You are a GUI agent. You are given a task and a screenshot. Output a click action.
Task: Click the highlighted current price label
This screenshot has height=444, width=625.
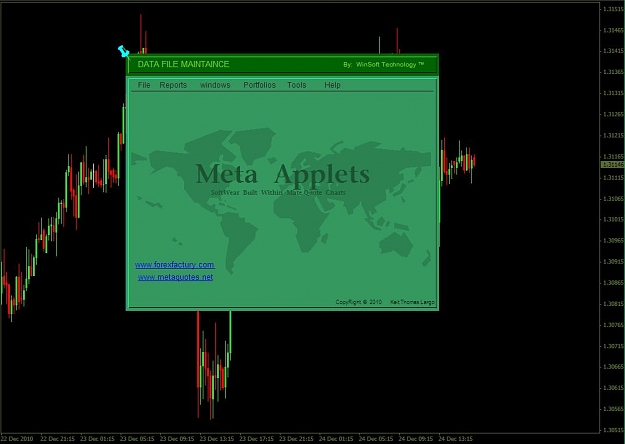tap(613, 165)
